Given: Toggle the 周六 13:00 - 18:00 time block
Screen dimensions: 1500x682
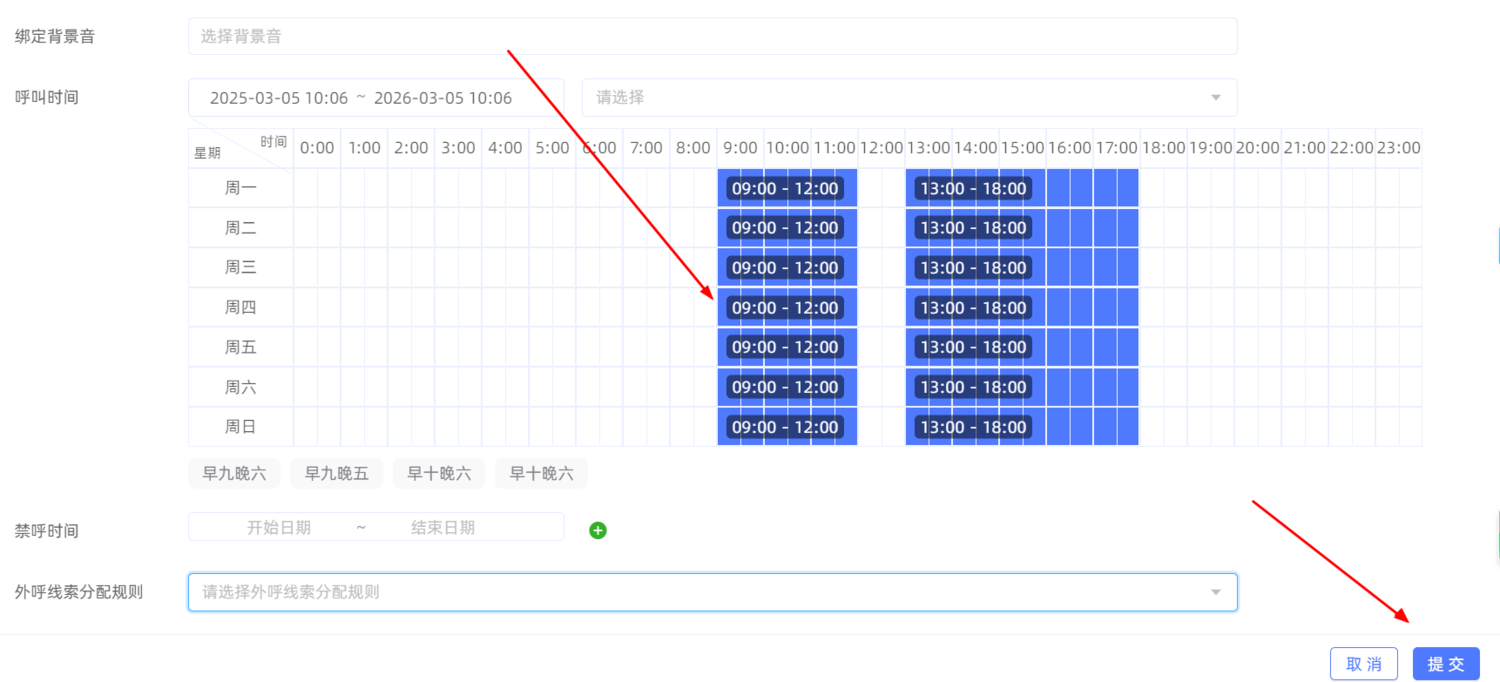Looking at the screenshot, I should pos(973,387).
